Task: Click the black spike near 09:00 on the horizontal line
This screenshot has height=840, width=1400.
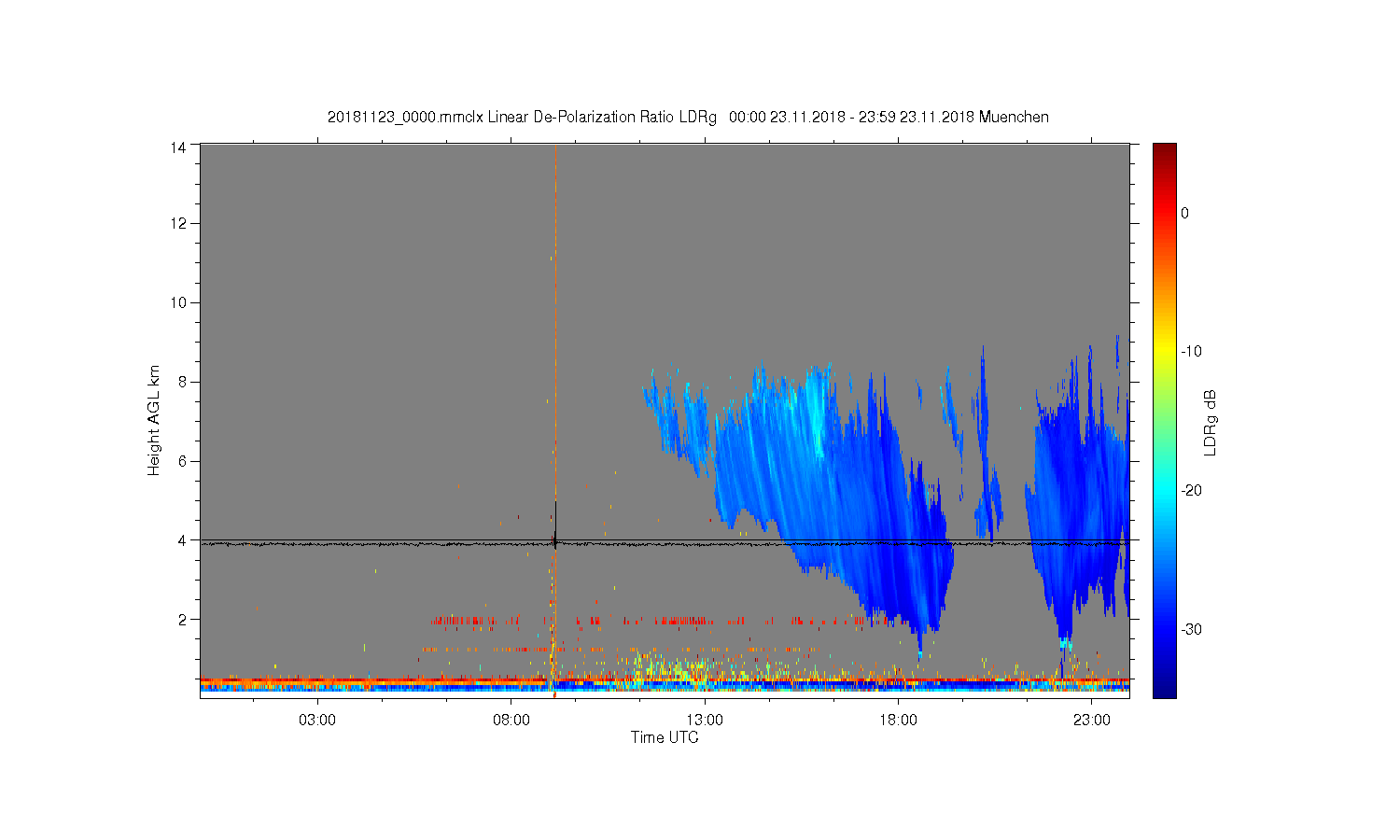Action: (x=555, y=527)
